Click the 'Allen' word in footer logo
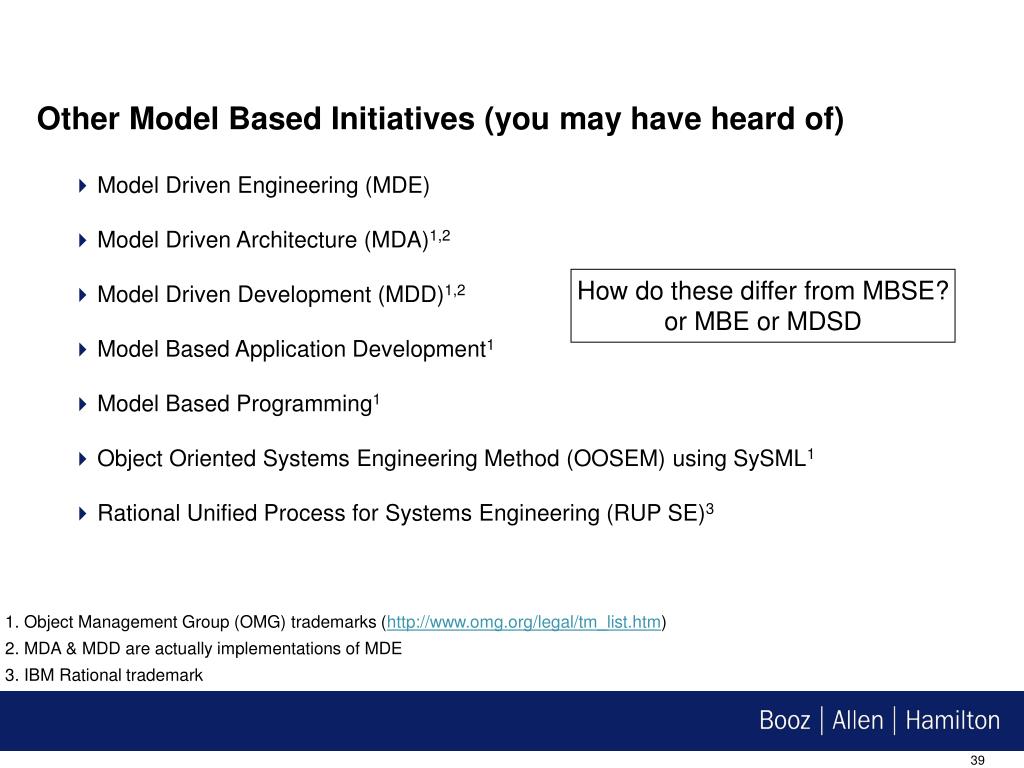 857,721
